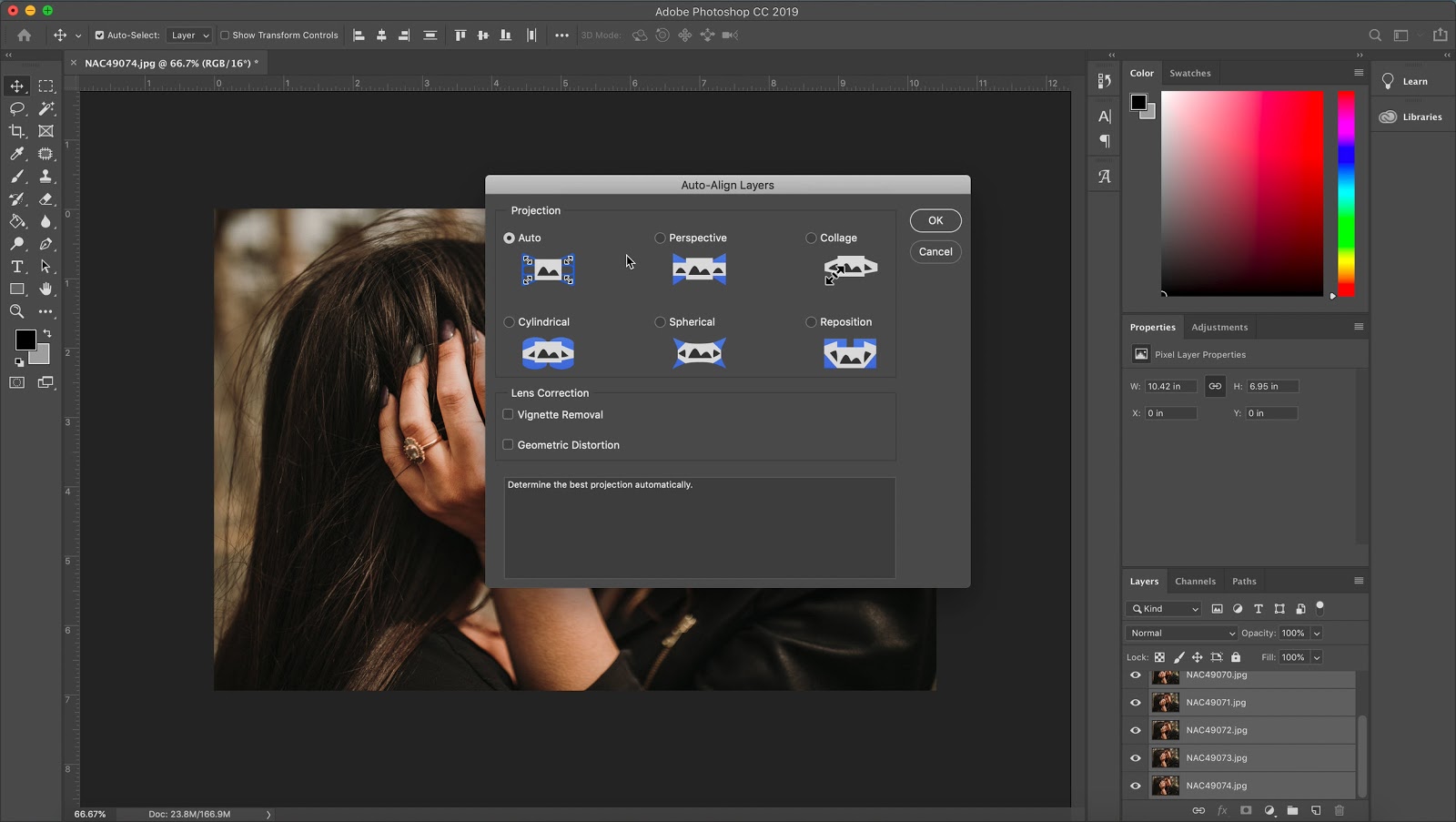Select the Hand tool
Screen dimensions: 1456x822
[45, 289]
